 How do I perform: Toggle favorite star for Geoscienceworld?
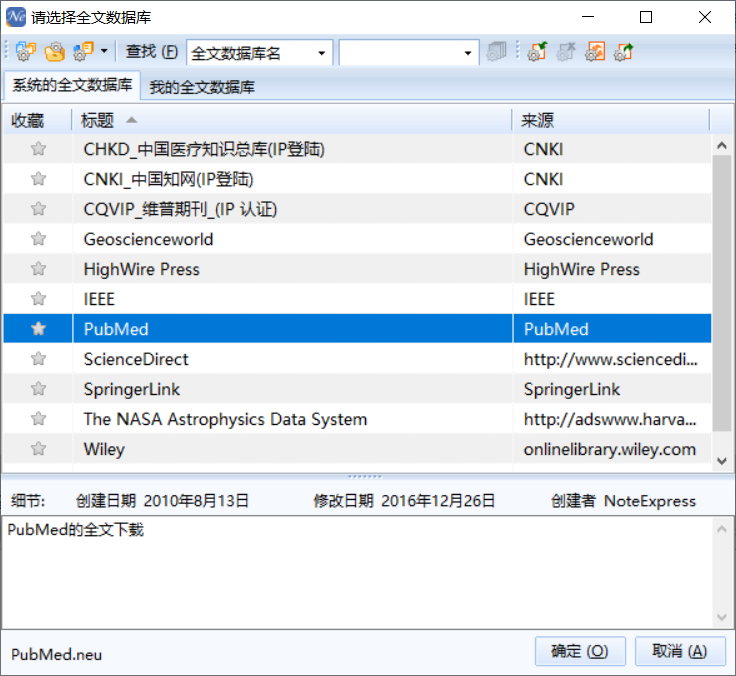(38, 239)
